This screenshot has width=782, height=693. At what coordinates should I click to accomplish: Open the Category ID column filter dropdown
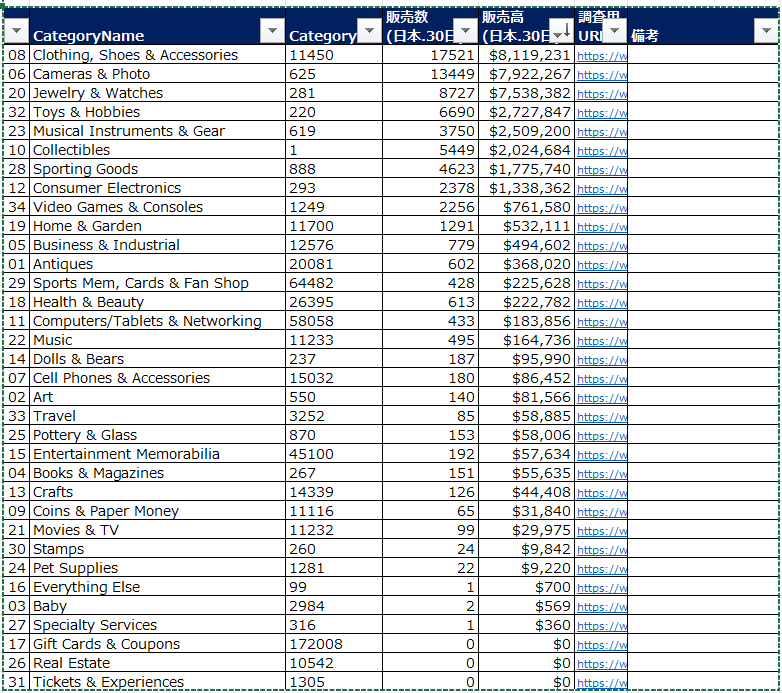pos(370,31)
